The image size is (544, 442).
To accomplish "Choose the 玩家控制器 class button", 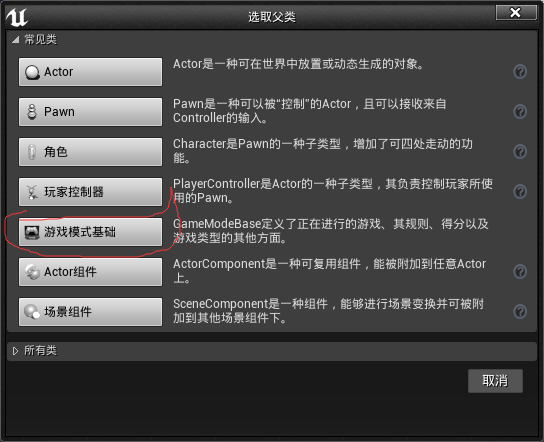I will pyautogui.click(x=91, y=192).
